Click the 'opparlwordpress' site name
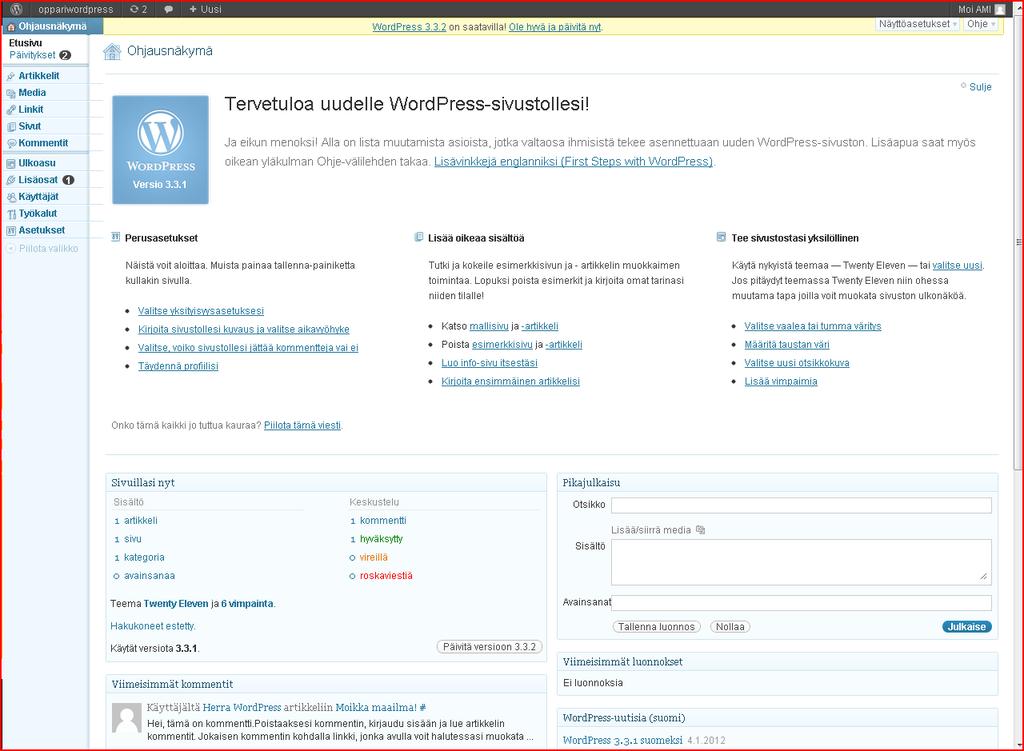 [76, 9]
